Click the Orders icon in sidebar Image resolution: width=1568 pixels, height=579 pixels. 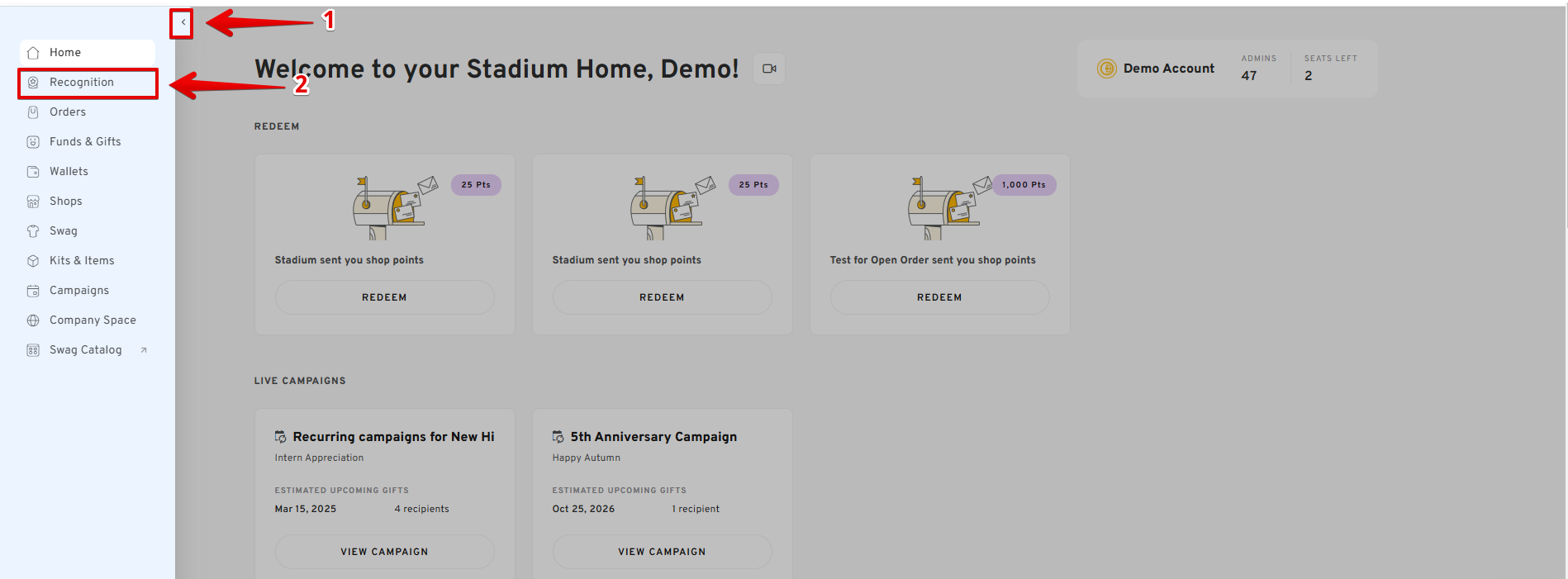pyautogui.click(x=33, y=112)
